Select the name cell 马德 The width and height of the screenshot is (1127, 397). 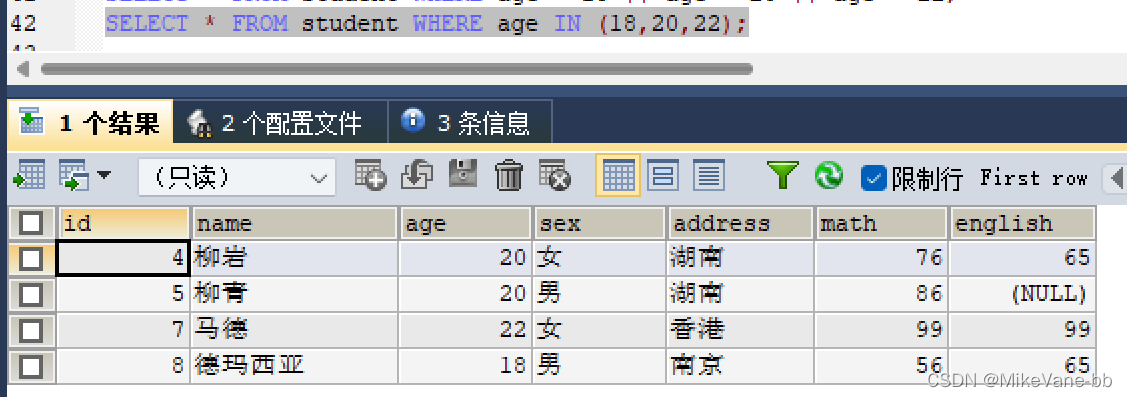pyautogui.click(x=294, y=330)
